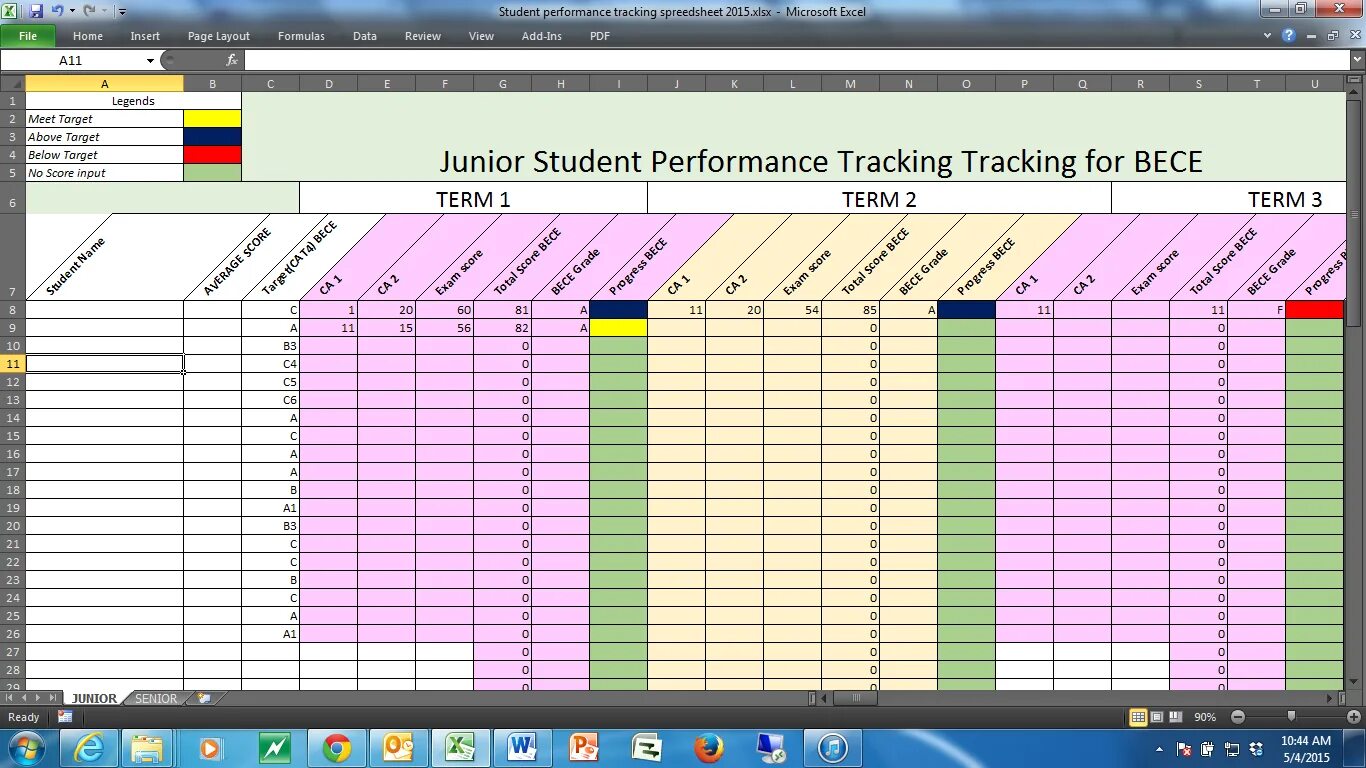Open the Formulas ribbon tab
The width and height of the screenshot is (1366, 768).
[301, 36]
